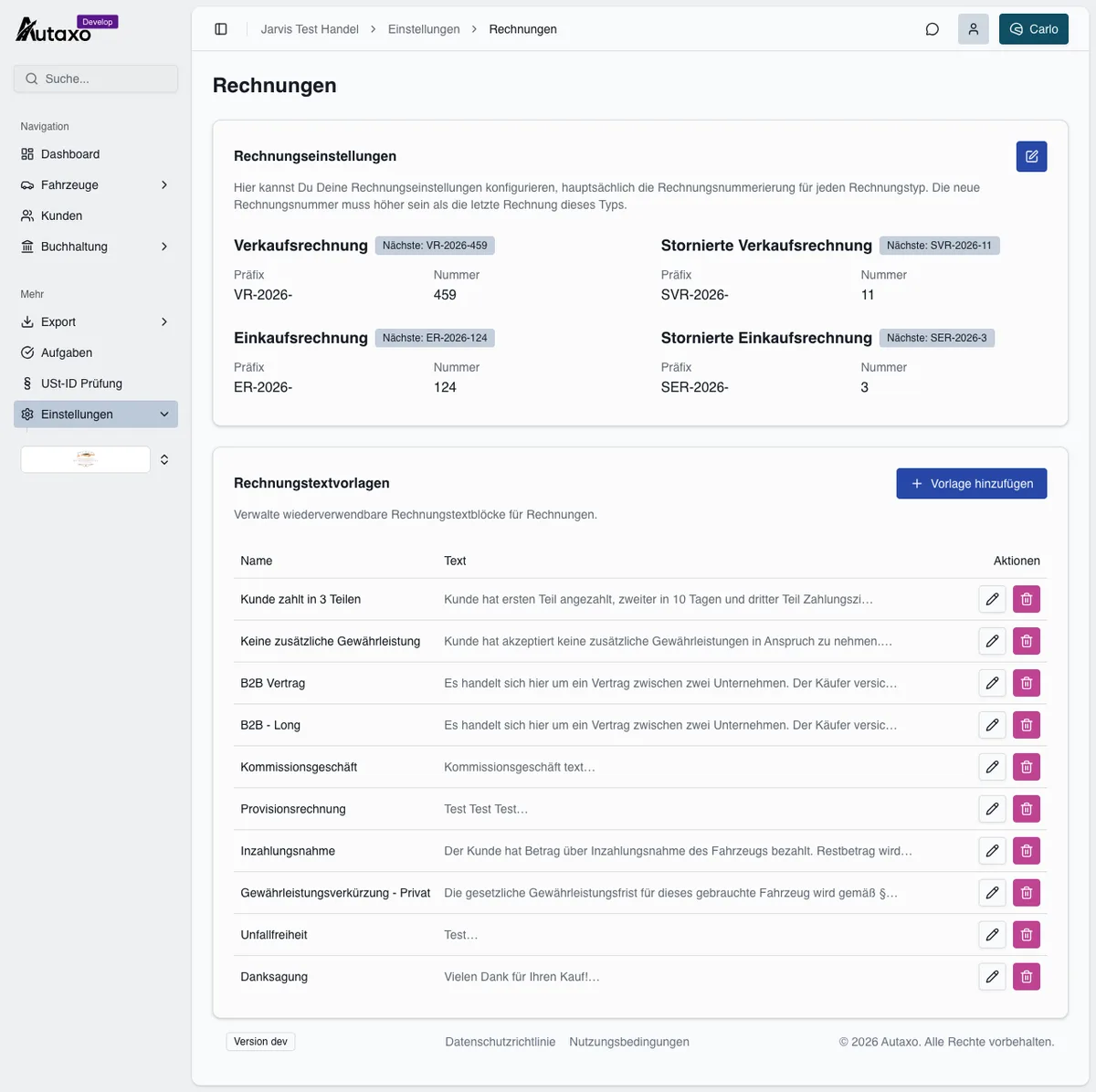1096x1092 pixels.
Task: Edit the 'B2B Vertrag' template
Action: coord(992,683)
